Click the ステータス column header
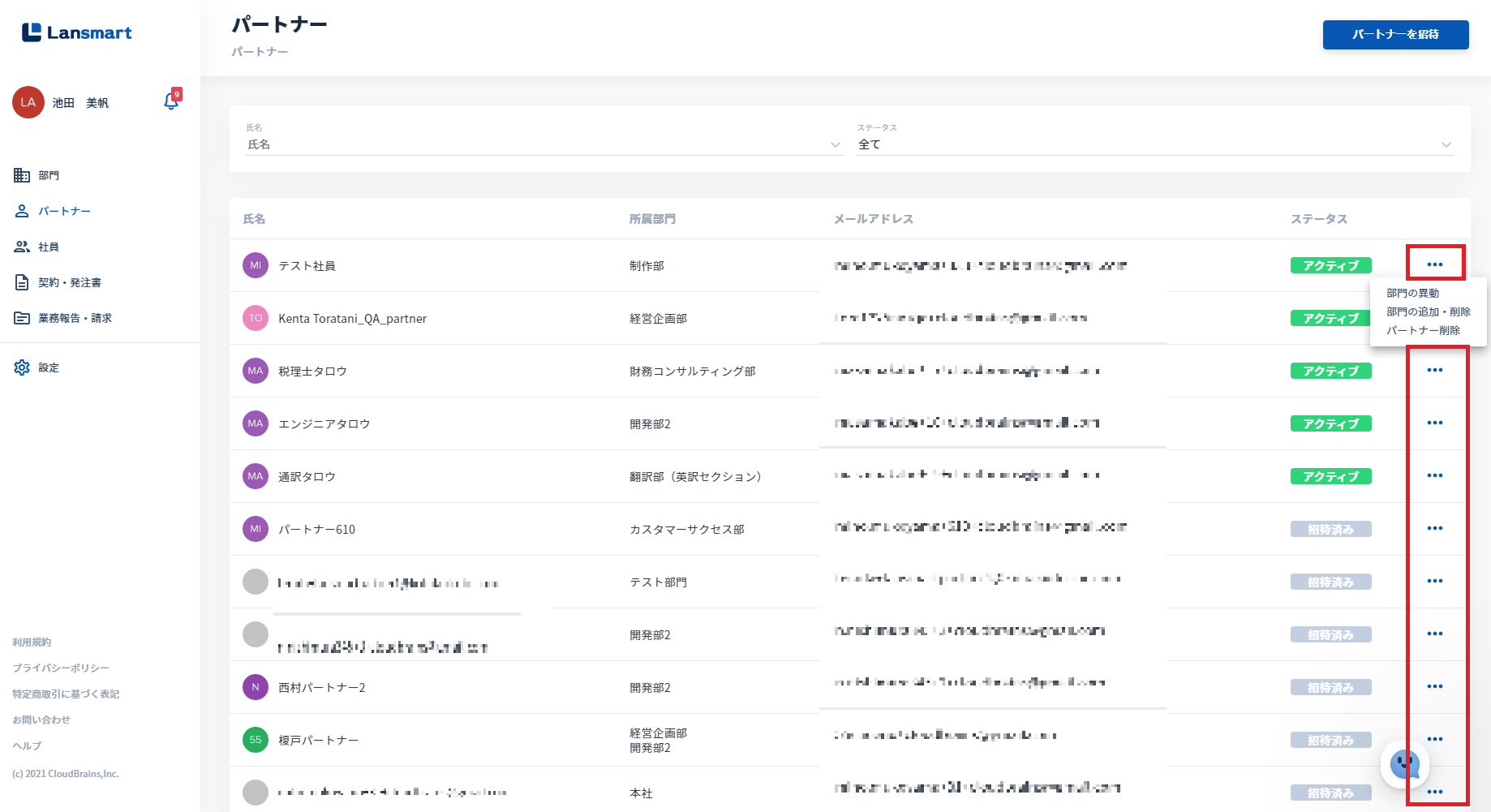The image size is (1491, 812). point(1319,219)
